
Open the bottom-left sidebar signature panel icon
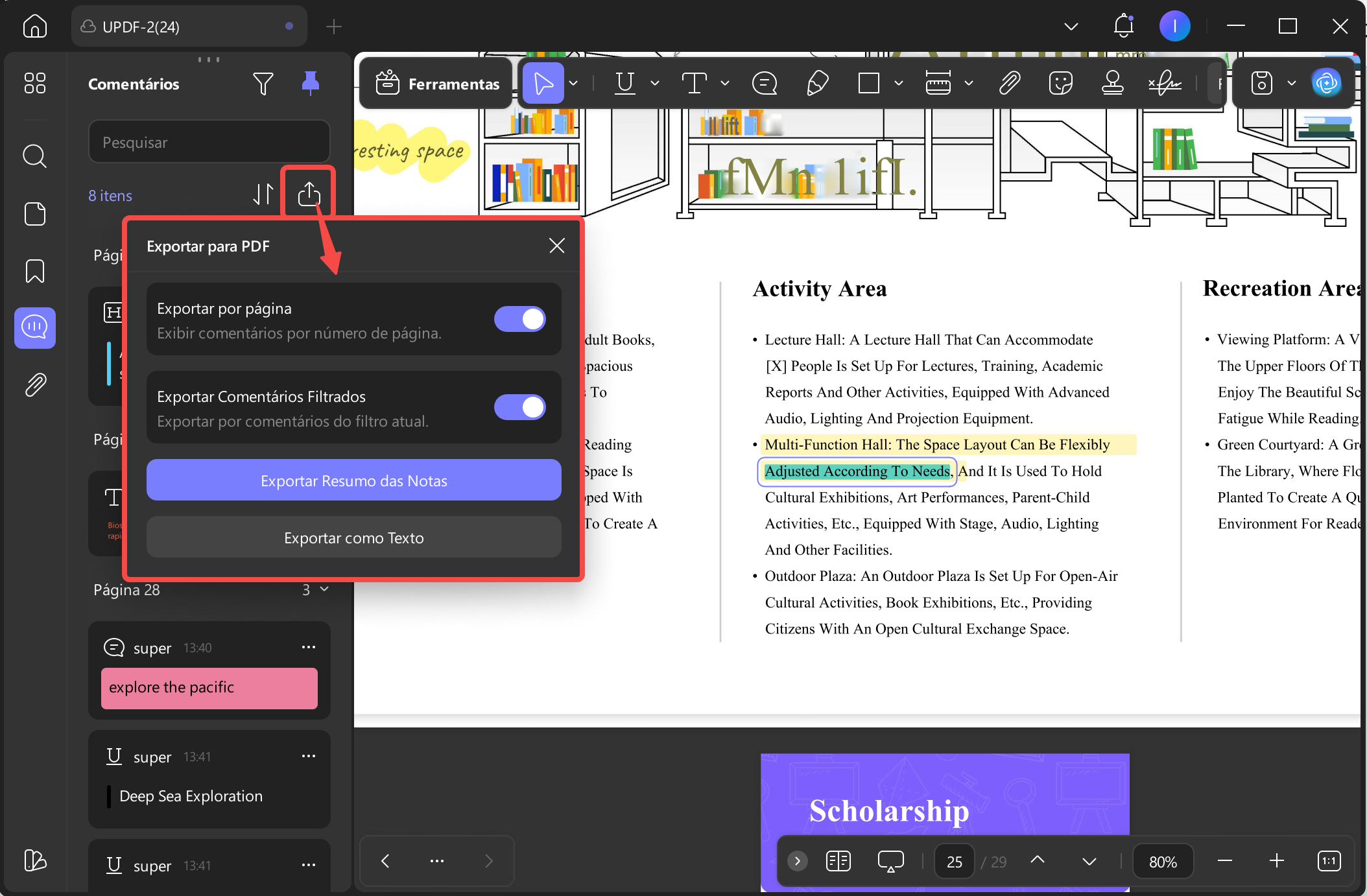(x=34, y=860)
